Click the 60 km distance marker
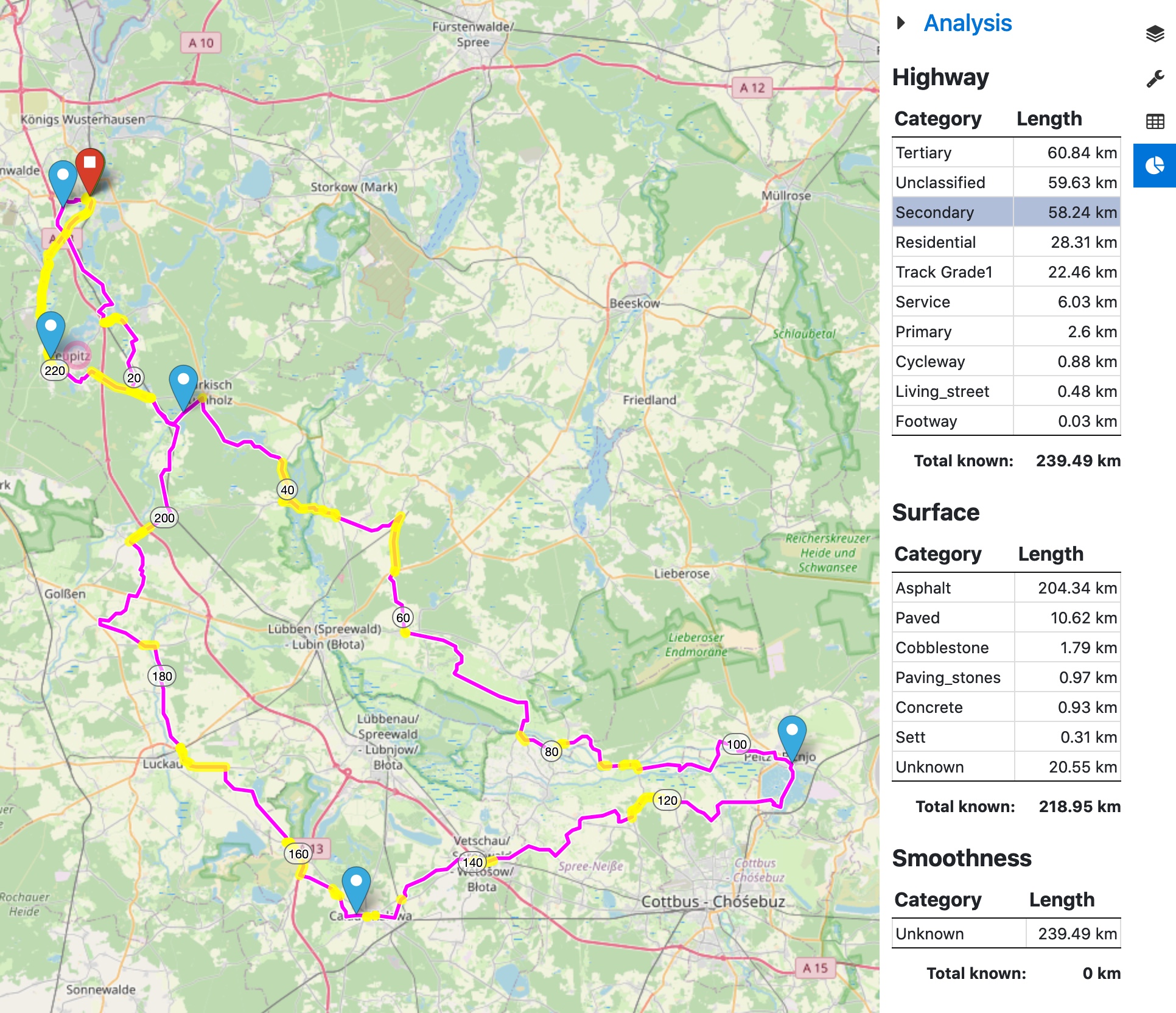Image resolution: width=1176 pixels, height=1013 pixels. 403,618
